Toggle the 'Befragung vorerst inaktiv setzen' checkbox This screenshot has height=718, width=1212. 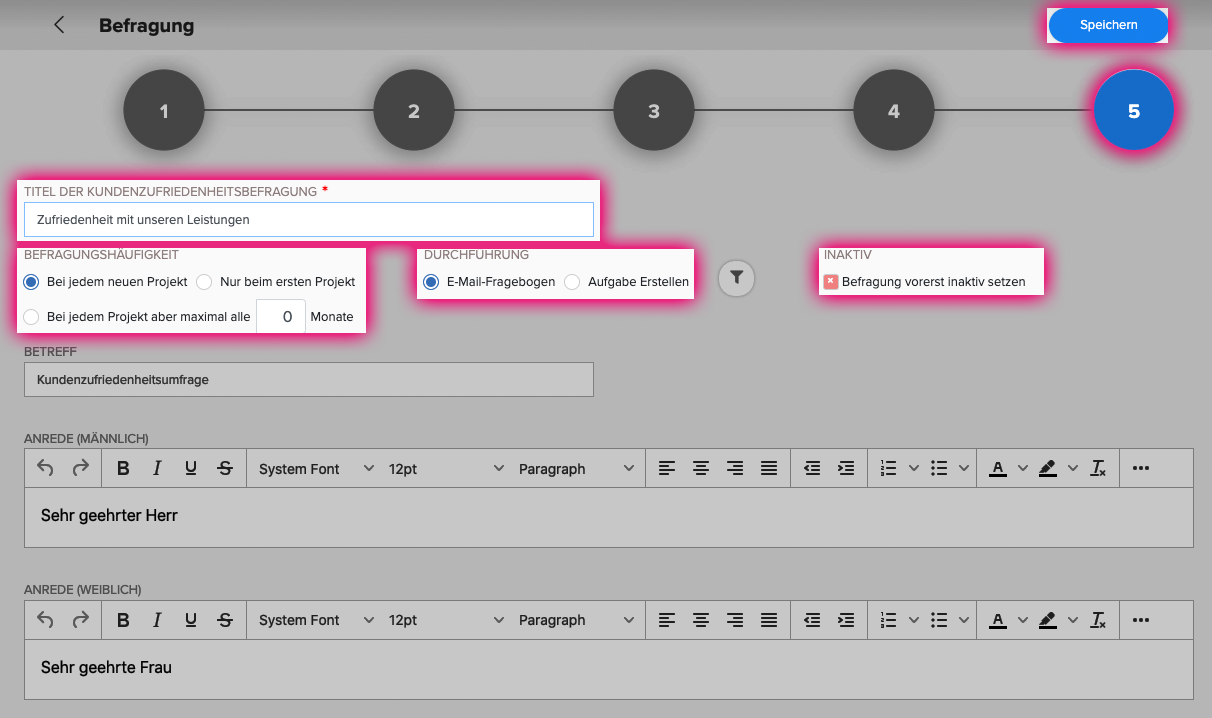(x=830, y=282)
